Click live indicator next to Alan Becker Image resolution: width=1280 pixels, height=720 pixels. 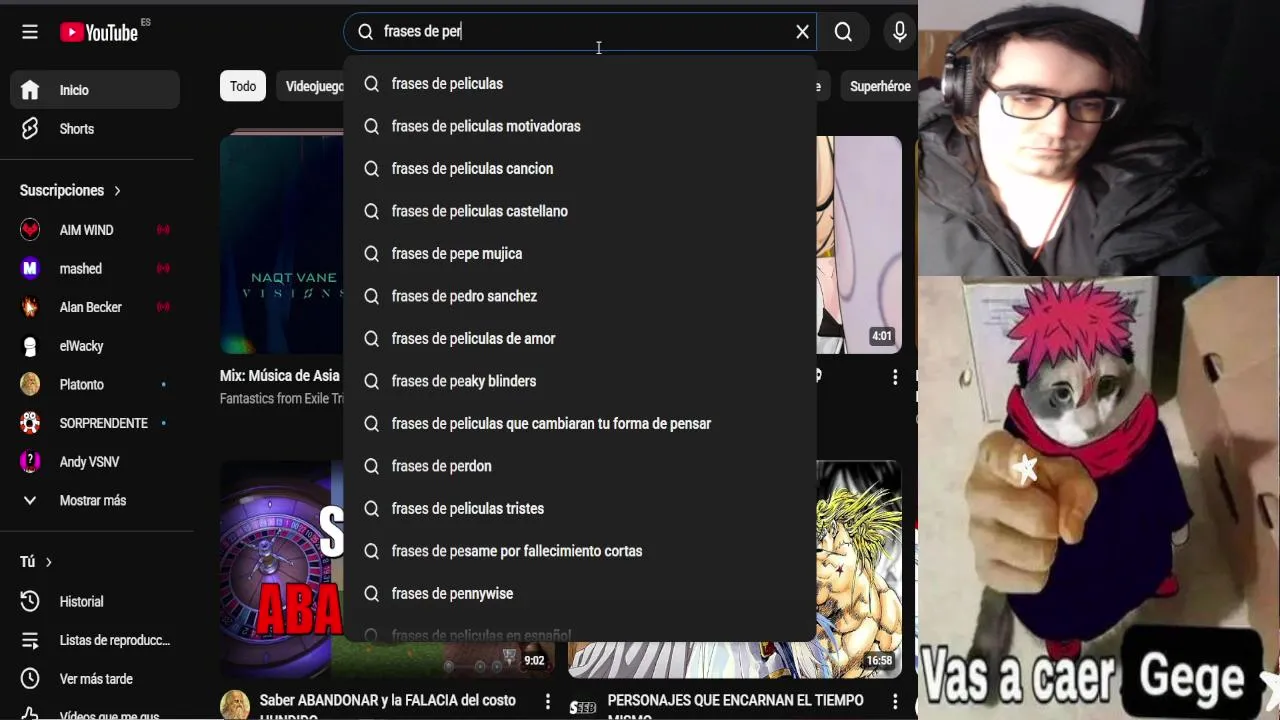163,307
